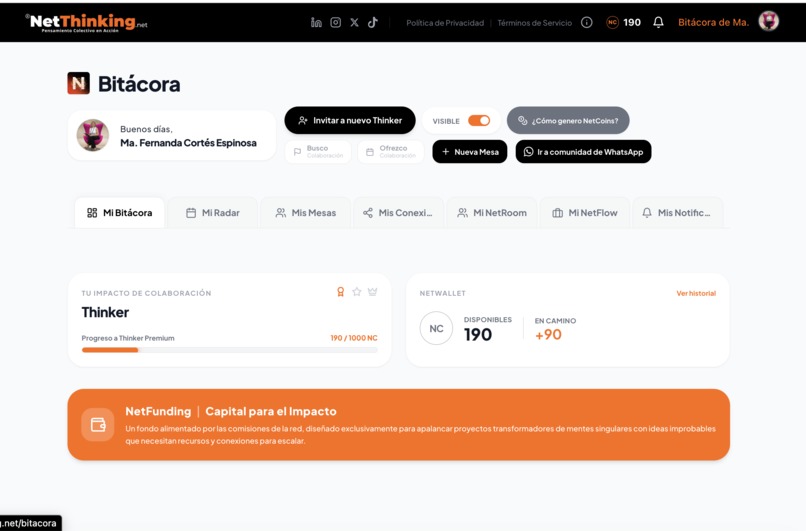The width and height of the screenshot is (806, 531).
Task: Switch to the Mis Mesas tab
Action: click(x=305, y=213)
